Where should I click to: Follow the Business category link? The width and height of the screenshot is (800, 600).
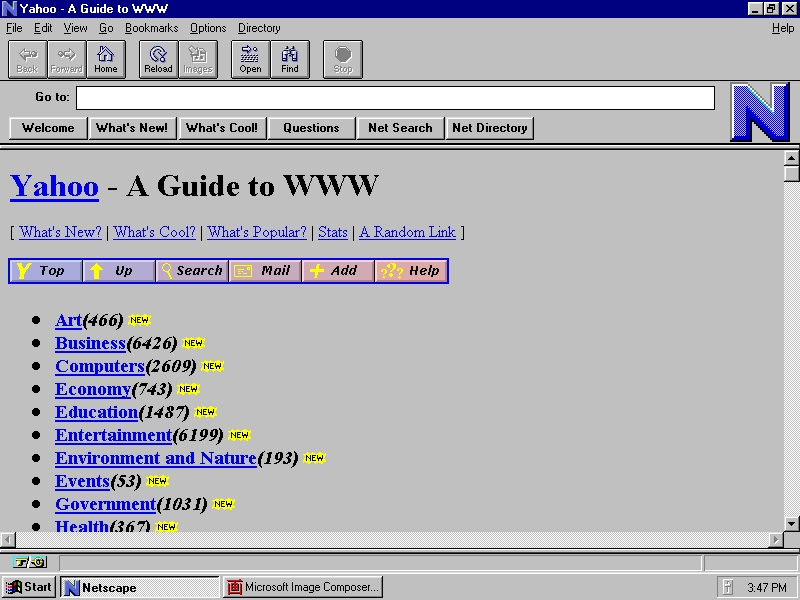click(x=90, y=343)
